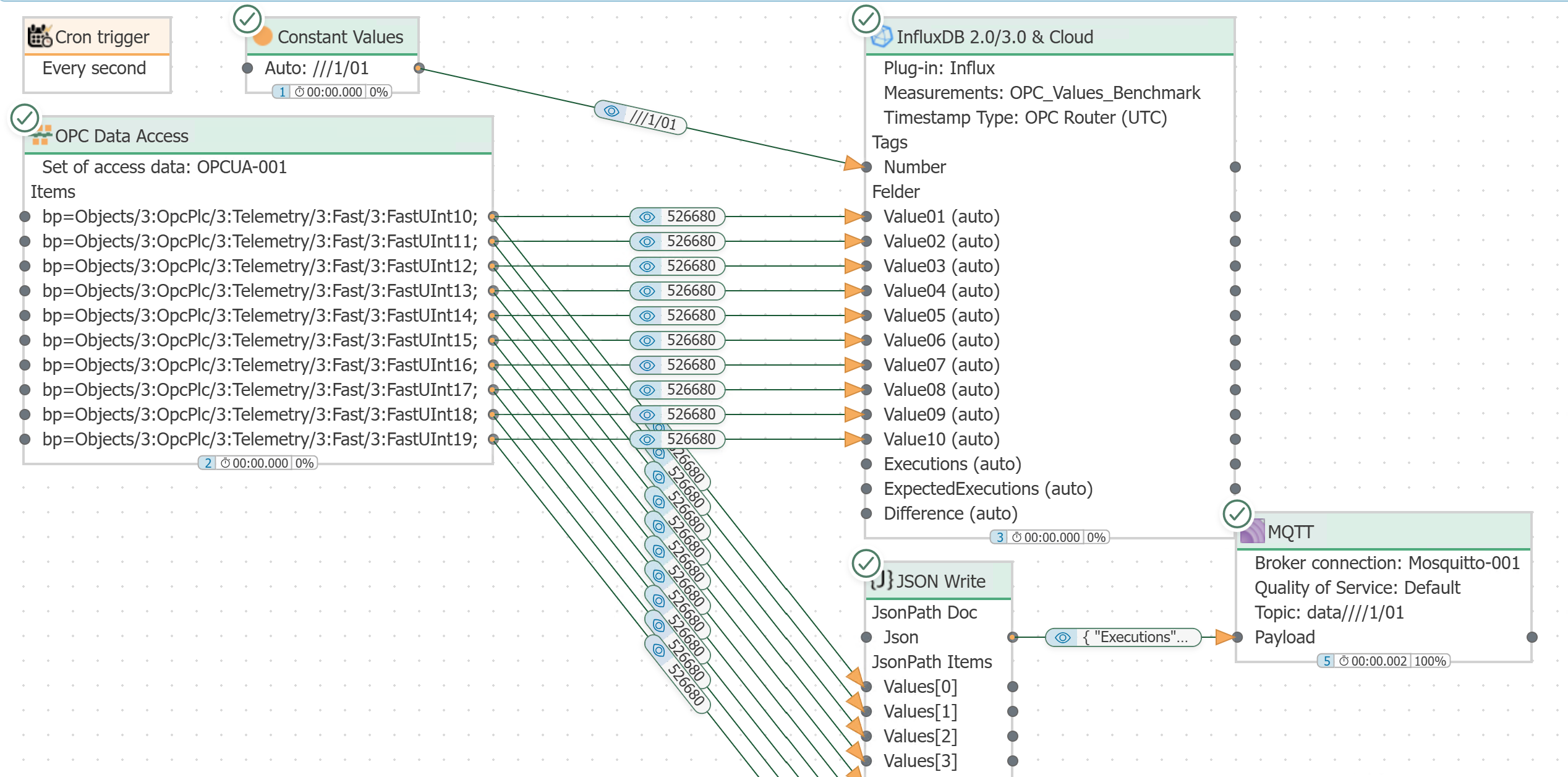Click the item ending FastUInt15;
This screenshot has height=777, width=1568.
[260, 340]
